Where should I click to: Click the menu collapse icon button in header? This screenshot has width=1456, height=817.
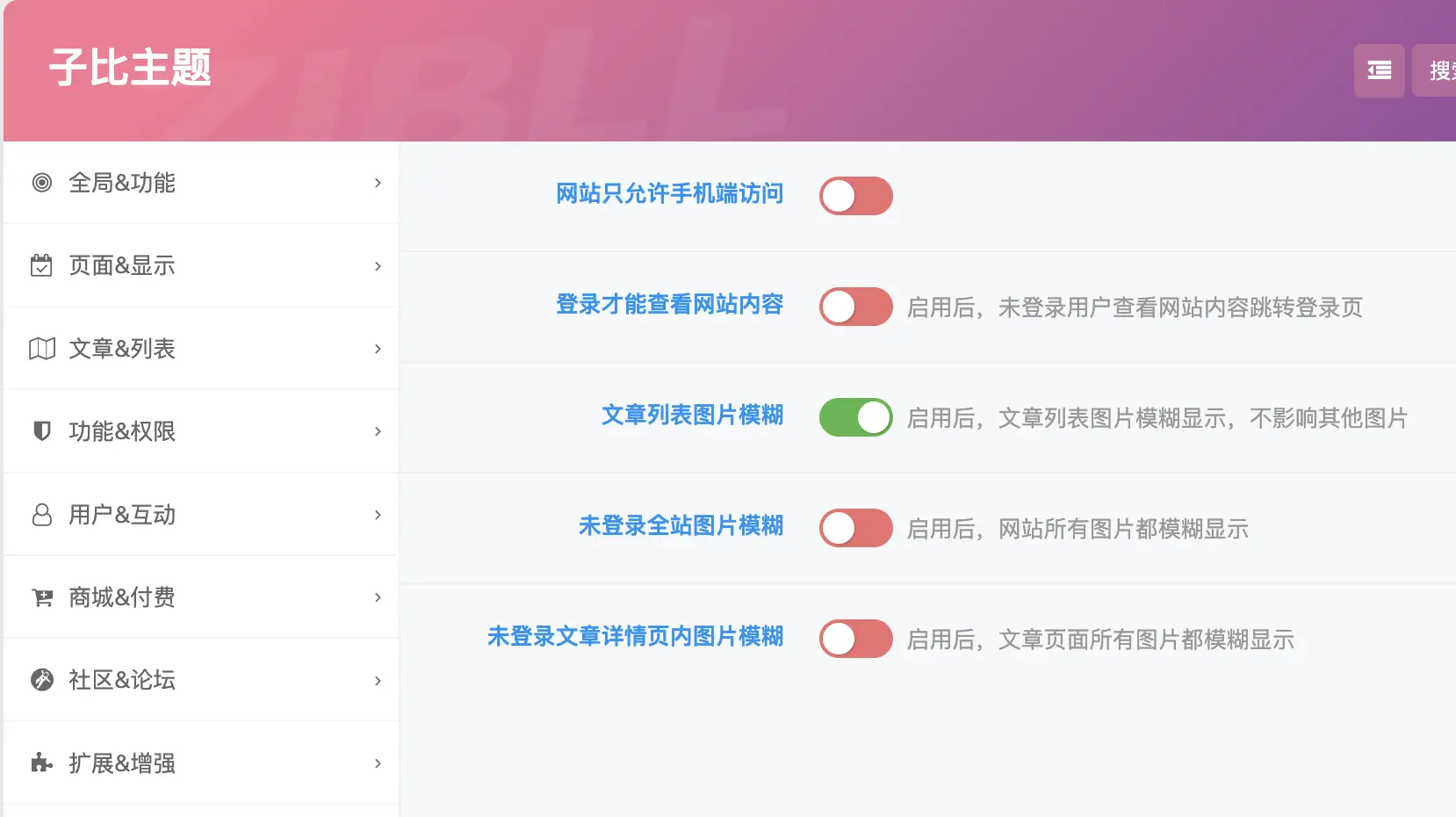1379,70
